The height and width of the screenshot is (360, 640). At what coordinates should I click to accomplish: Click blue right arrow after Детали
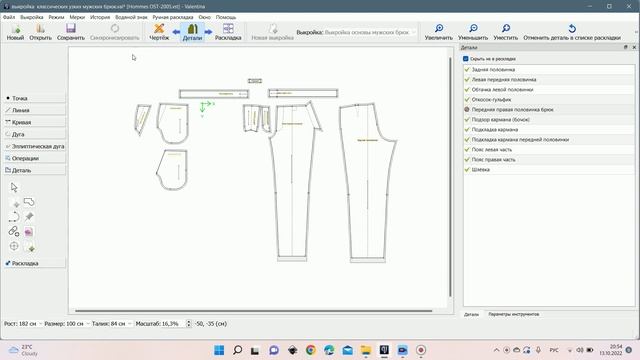coord(208,32)
